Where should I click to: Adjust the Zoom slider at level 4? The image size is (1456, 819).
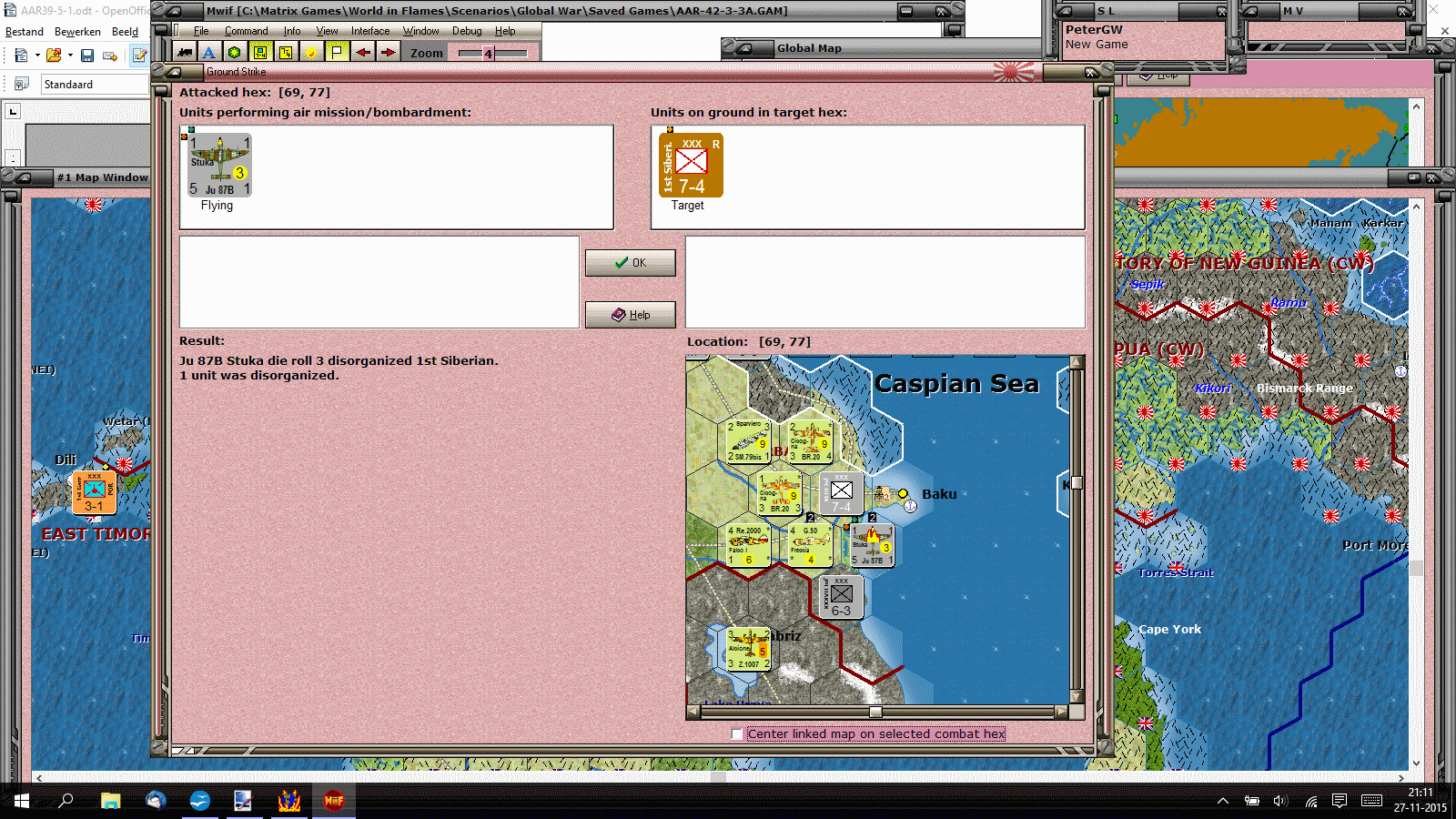489,54
